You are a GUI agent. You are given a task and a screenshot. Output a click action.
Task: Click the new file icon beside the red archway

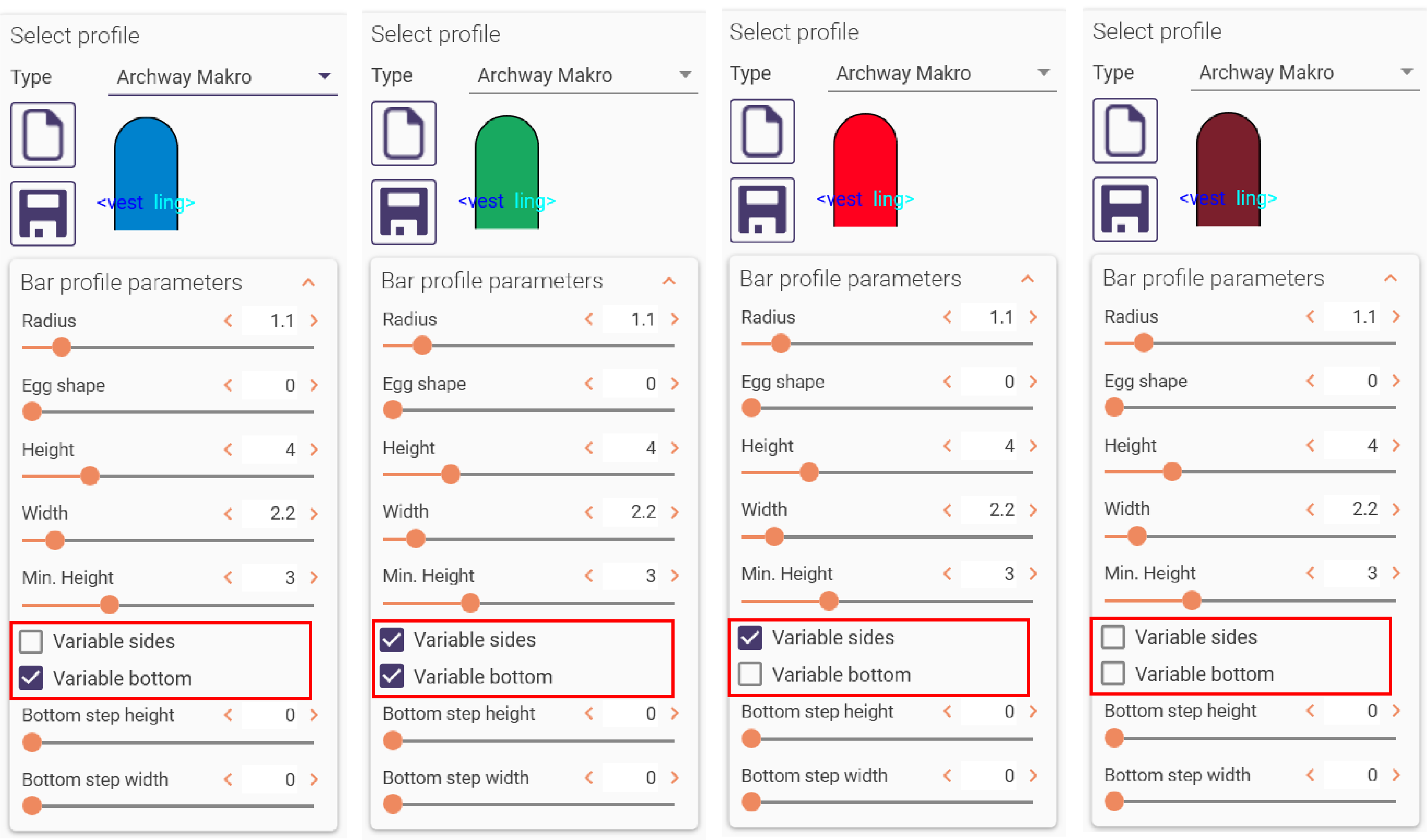tap(762, 131)
